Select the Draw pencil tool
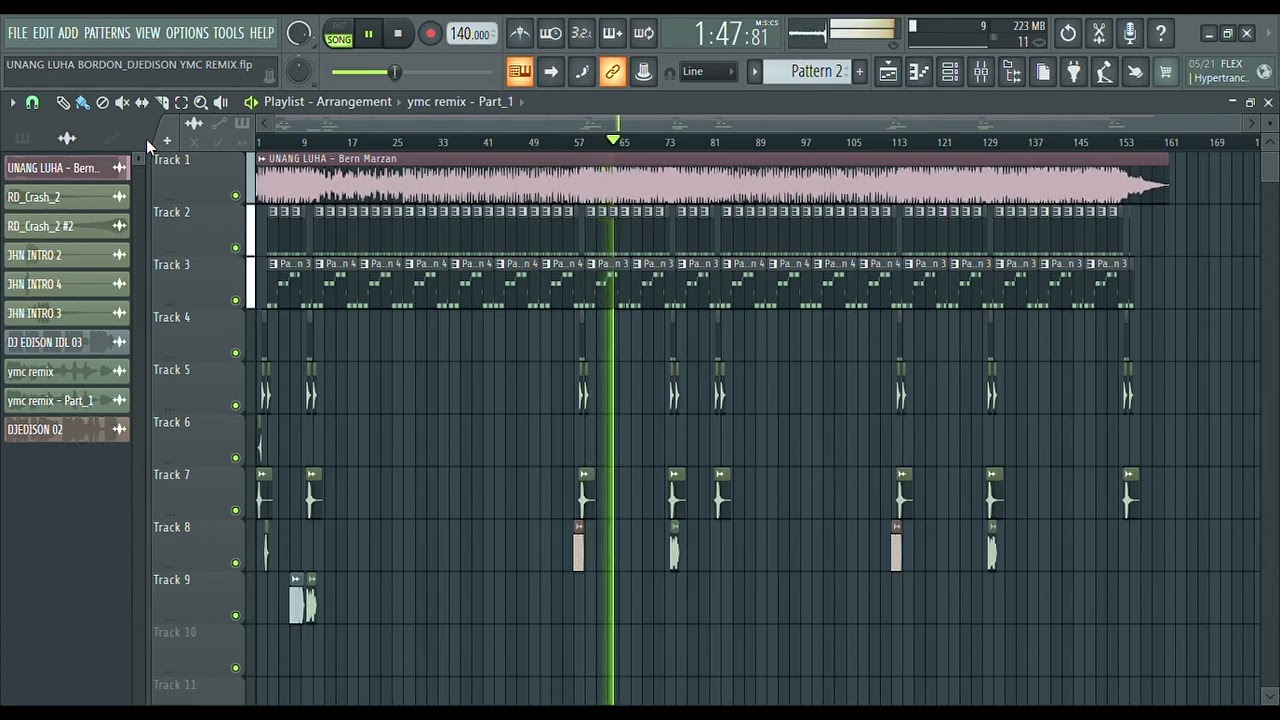The height and width of the screenshot is (720, 1280). 63,102
